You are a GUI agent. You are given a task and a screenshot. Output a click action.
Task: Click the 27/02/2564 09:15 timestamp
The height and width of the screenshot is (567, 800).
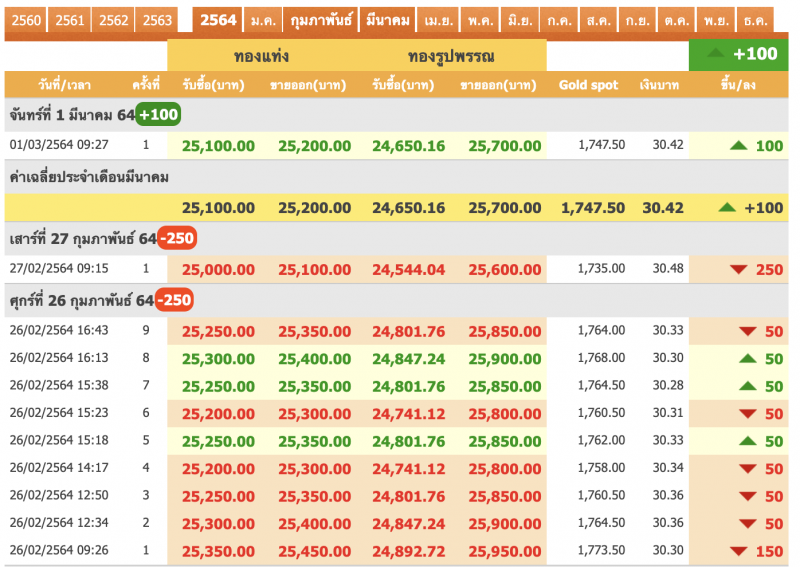point(59,268)
